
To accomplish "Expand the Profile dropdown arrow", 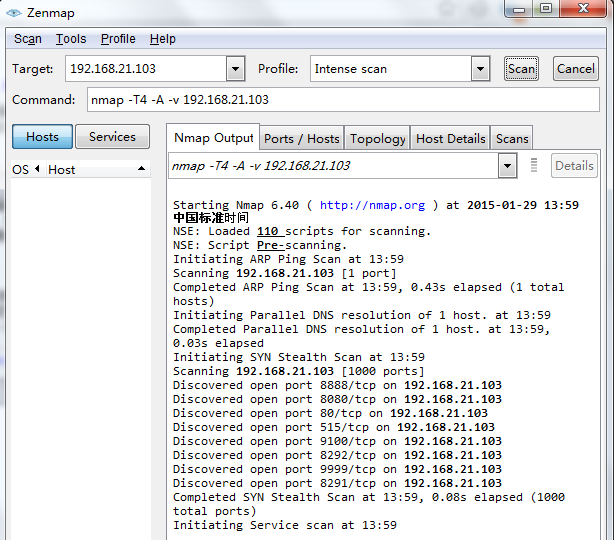I will coord(480,69).
